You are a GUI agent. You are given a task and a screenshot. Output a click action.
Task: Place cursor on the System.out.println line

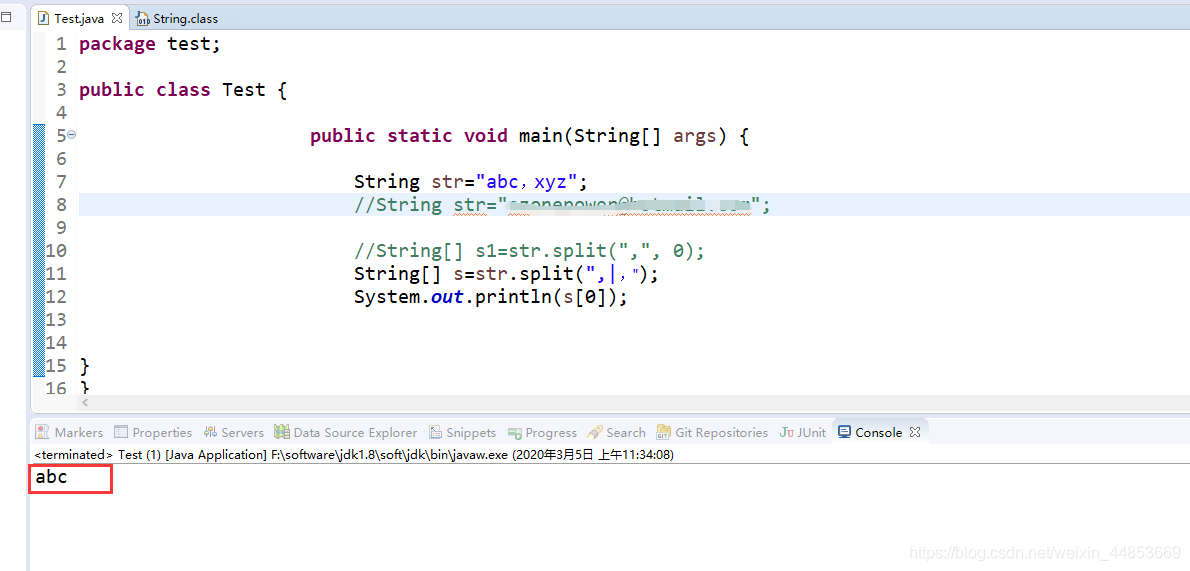coord(490,297)
